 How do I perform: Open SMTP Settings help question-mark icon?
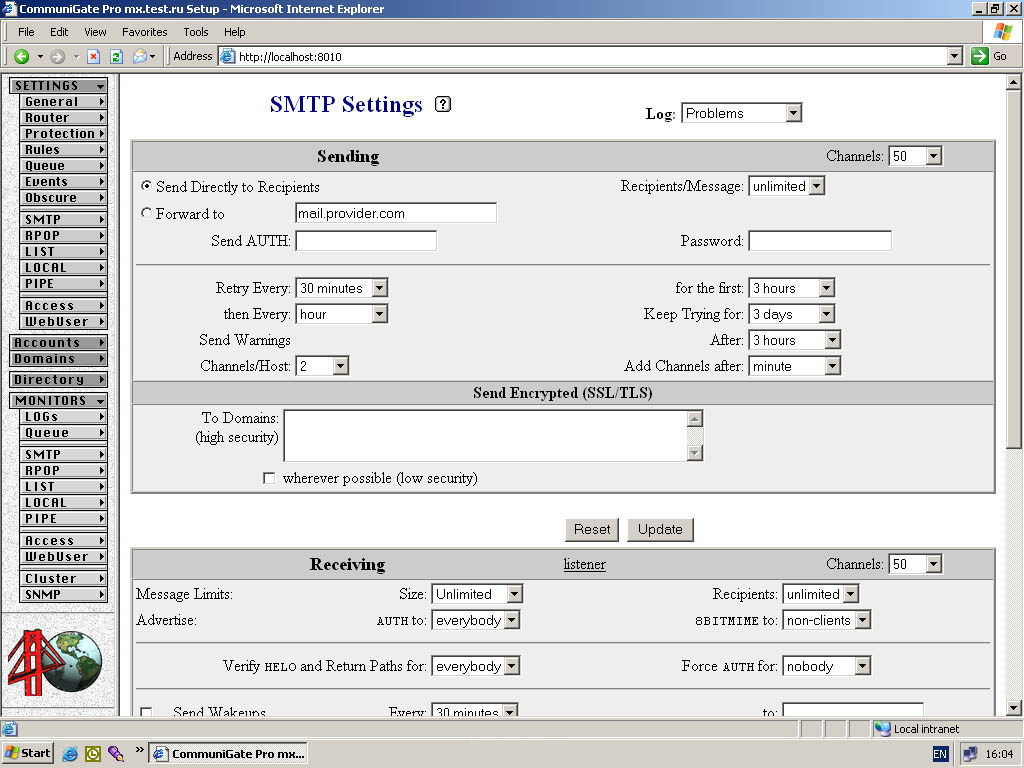pos(443,104)
